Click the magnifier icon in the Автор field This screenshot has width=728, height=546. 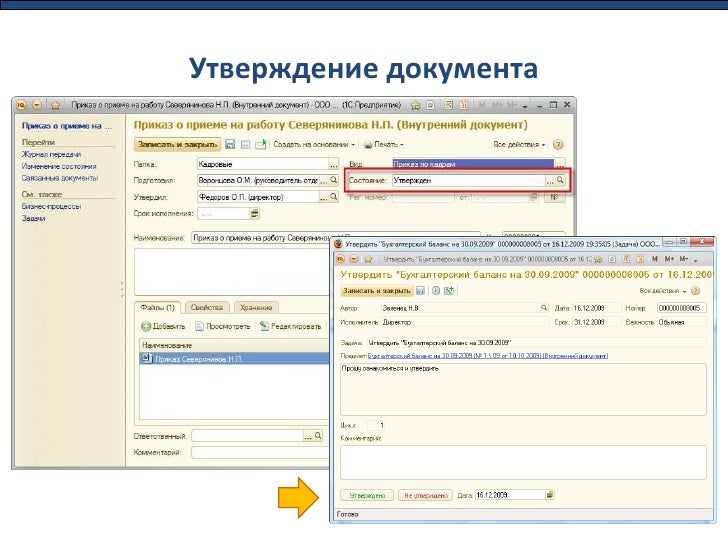click(x=544, y=308)
